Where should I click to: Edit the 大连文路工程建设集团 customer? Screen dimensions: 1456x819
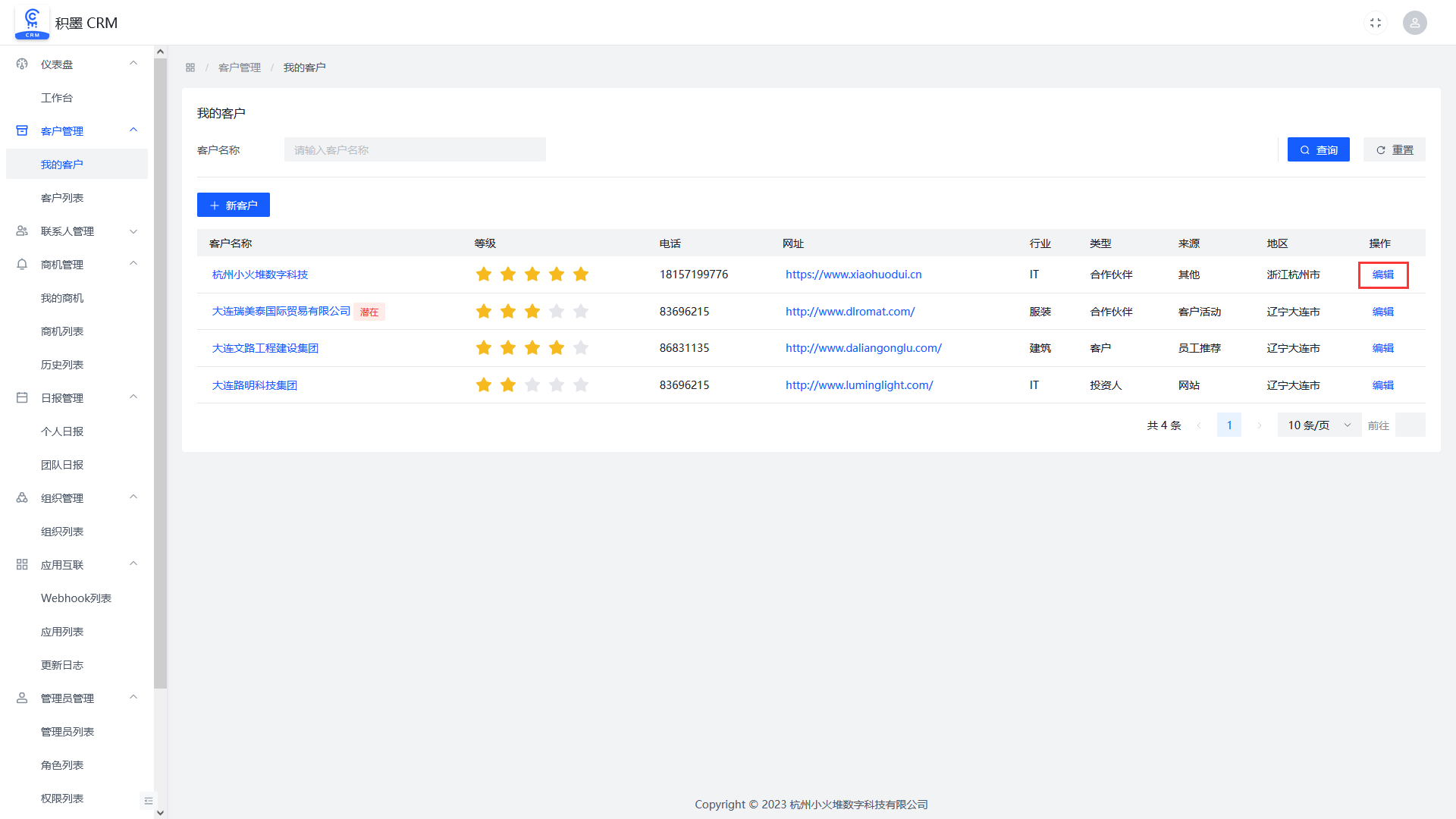click(x=1382, y=348)
